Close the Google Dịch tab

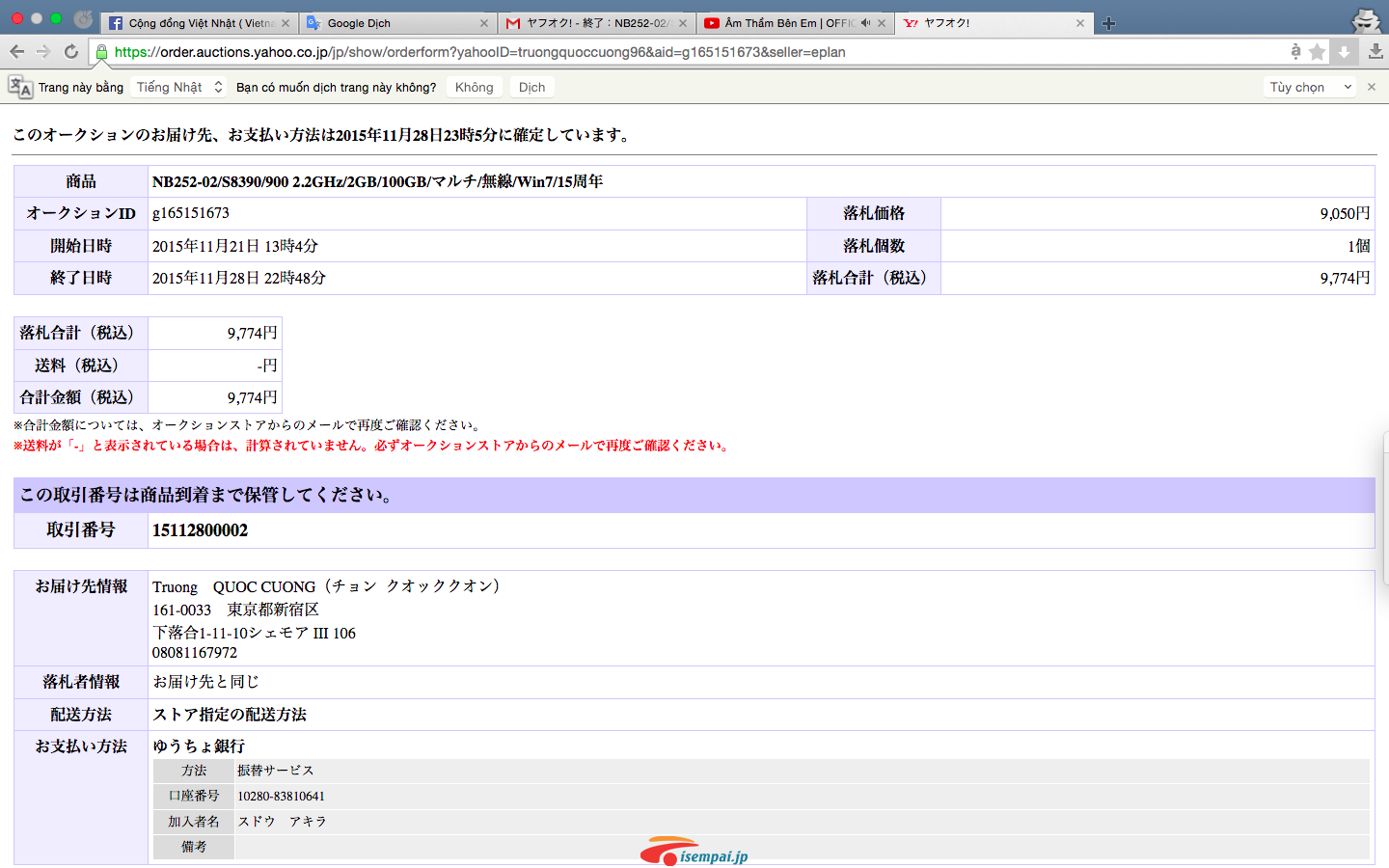point(484,23)
